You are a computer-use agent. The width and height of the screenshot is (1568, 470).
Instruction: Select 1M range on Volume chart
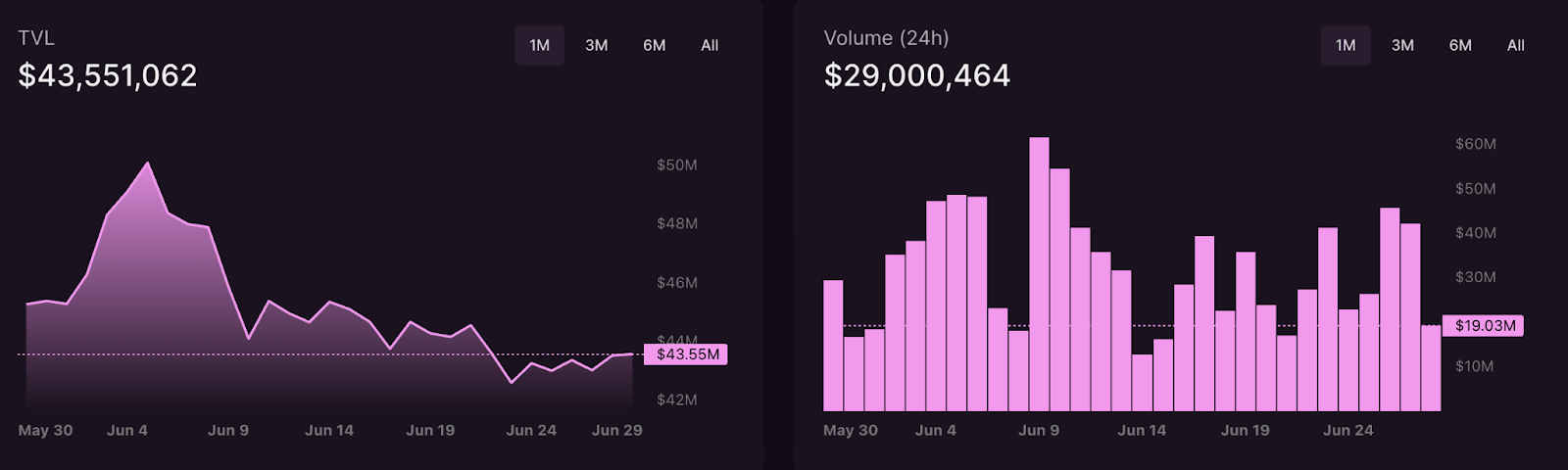click(1346, 45)
